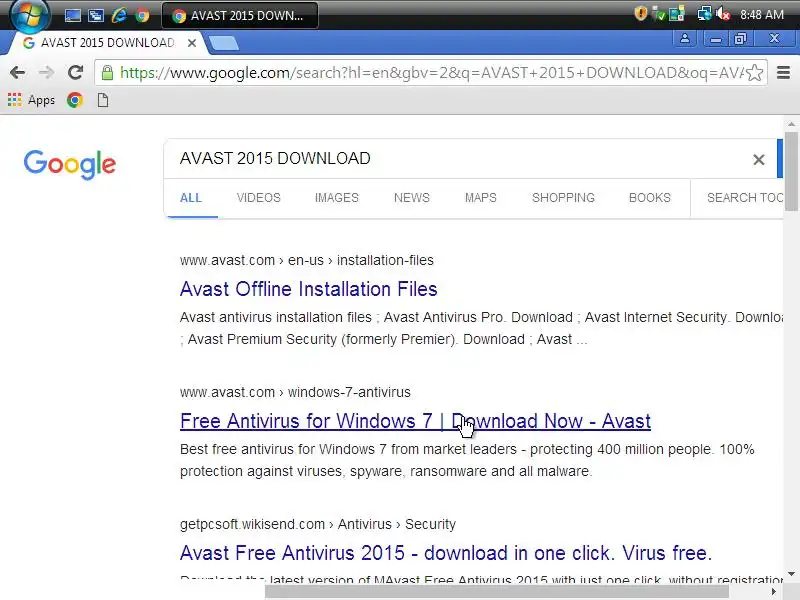Switch to the VIDEOS search tab
The height and width of the screenshot is (600, 800).
click(x=259, y=198)
